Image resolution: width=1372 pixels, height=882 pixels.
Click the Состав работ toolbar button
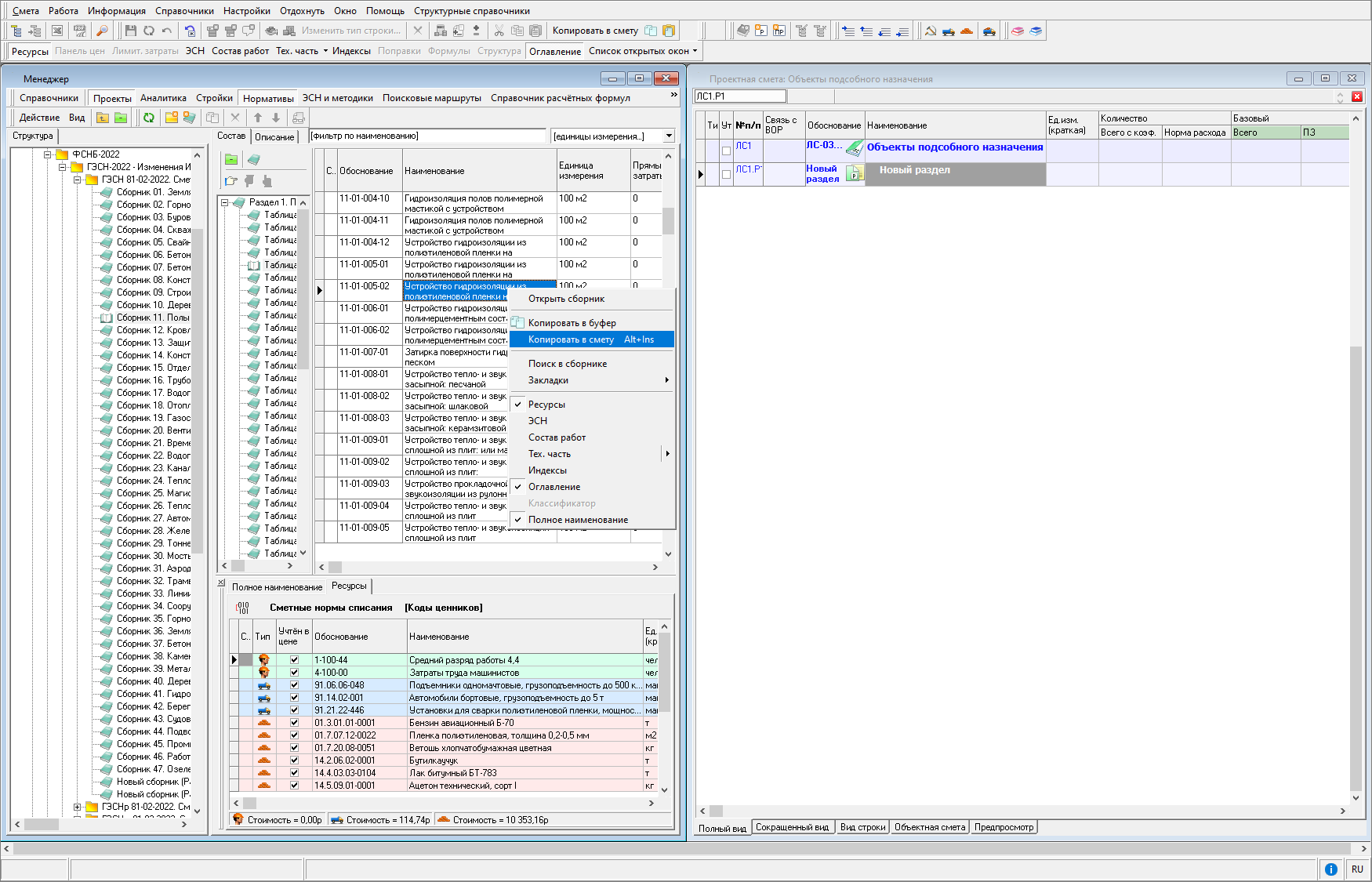pos(240,51)
